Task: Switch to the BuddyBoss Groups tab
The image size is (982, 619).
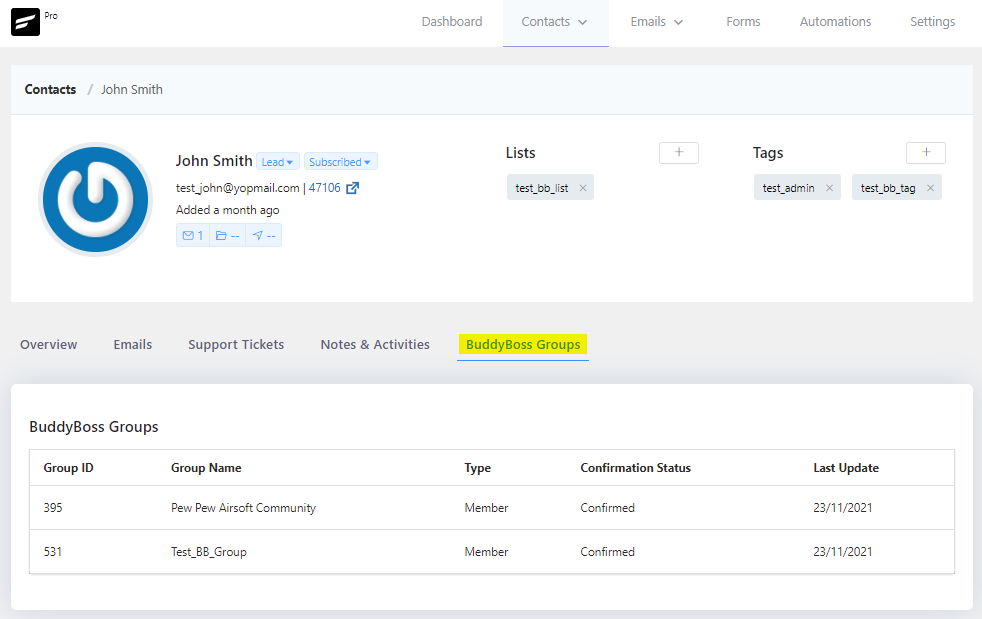Action: (522, 344)
